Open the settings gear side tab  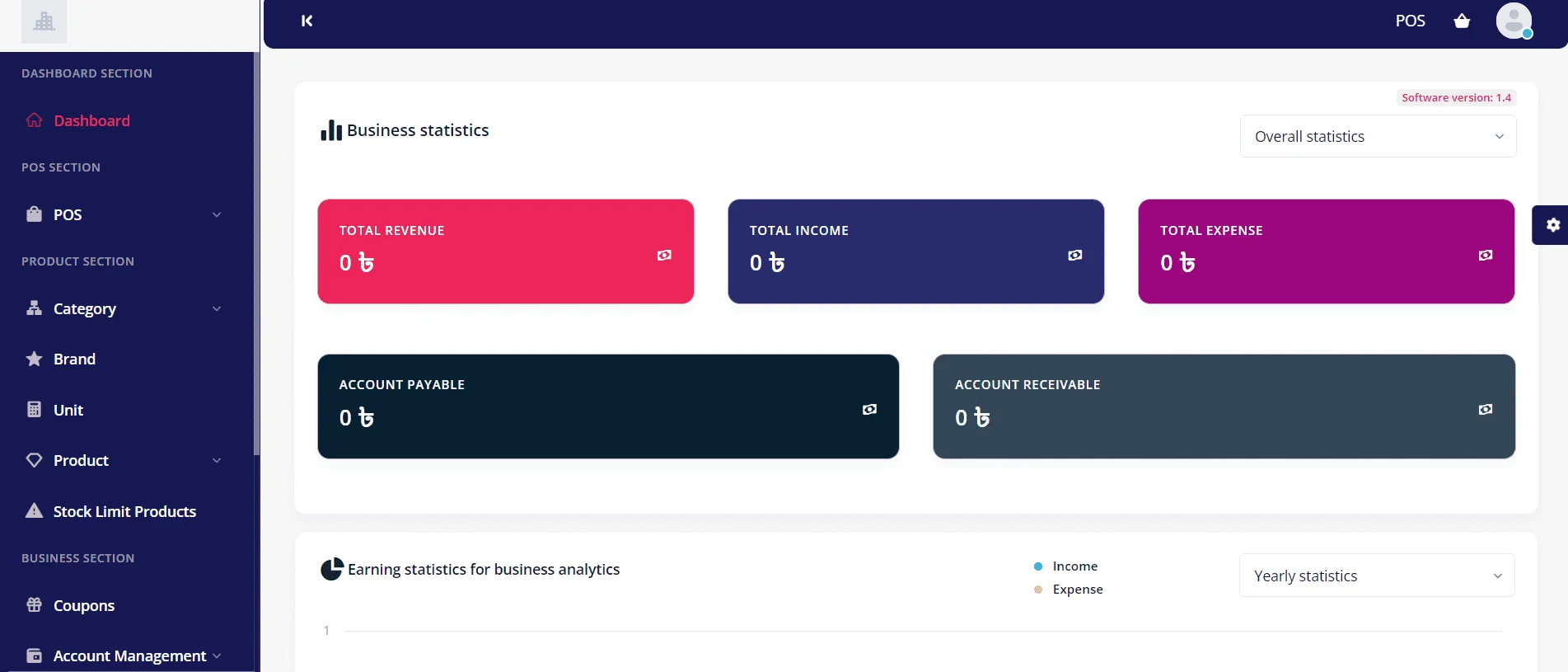pyautogui.click(x=1552, y=225)
